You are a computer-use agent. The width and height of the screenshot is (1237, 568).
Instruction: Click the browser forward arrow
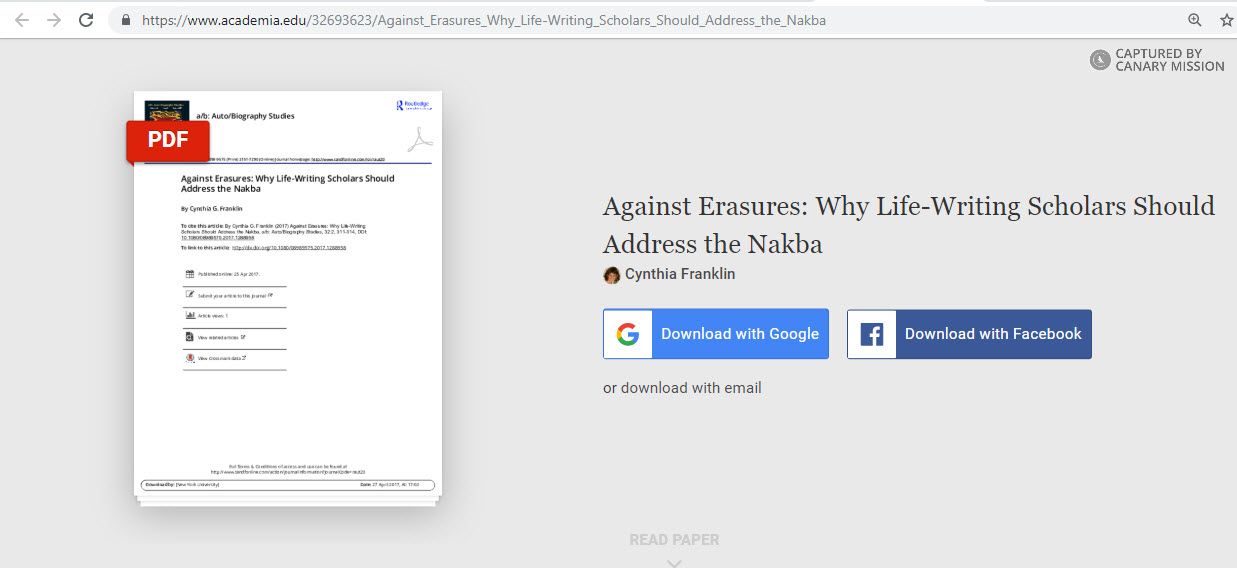click(54, 20)
